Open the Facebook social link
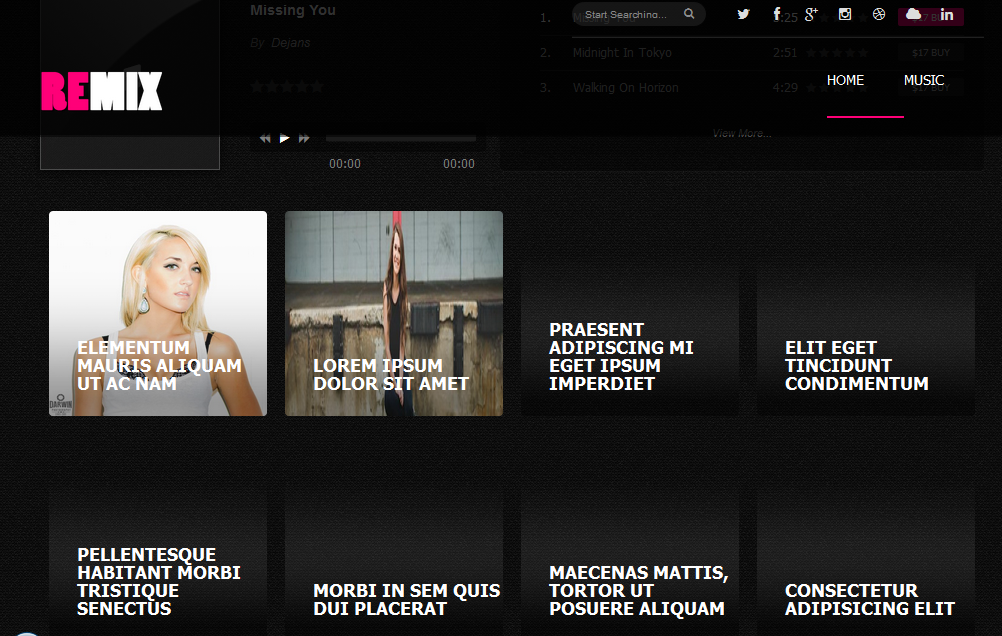The width and height of the screenshot is (1002, 636). click(x=776, y=14)
